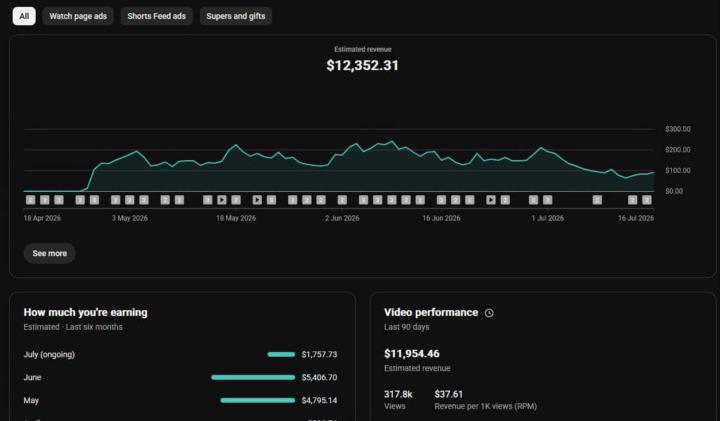This screenshot has height=421, width=720.
Task: Click the Estimated revenue label above the chart
Action: 363,49
